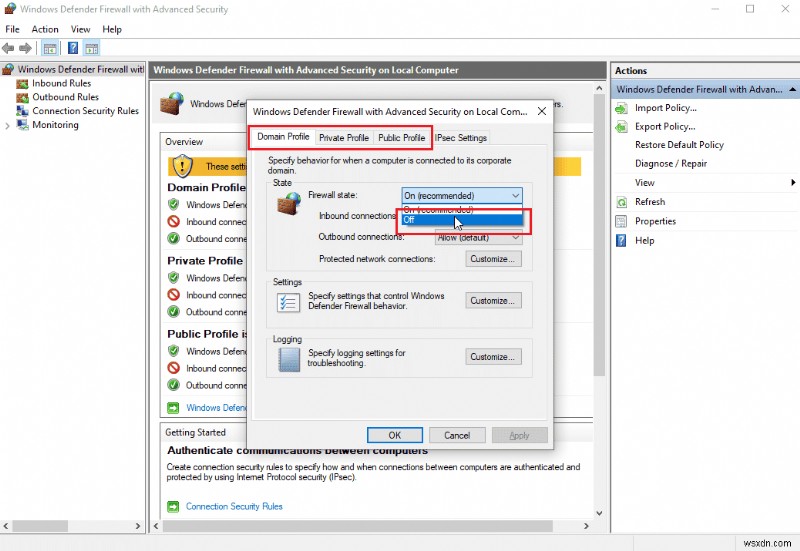Collapse the Actions section header arrow

(792, 89)
